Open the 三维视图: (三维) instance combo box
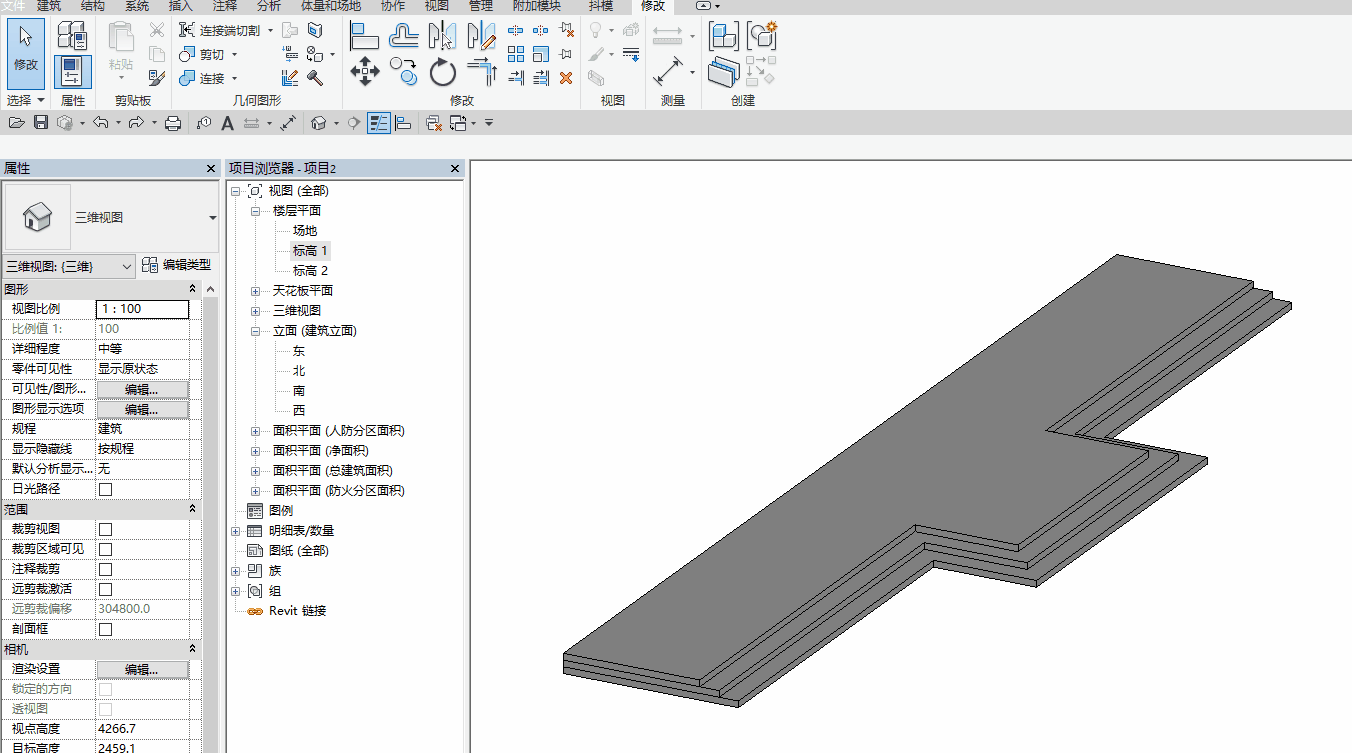The width and height of the screenshot is (1352, 753). point(69,266)
